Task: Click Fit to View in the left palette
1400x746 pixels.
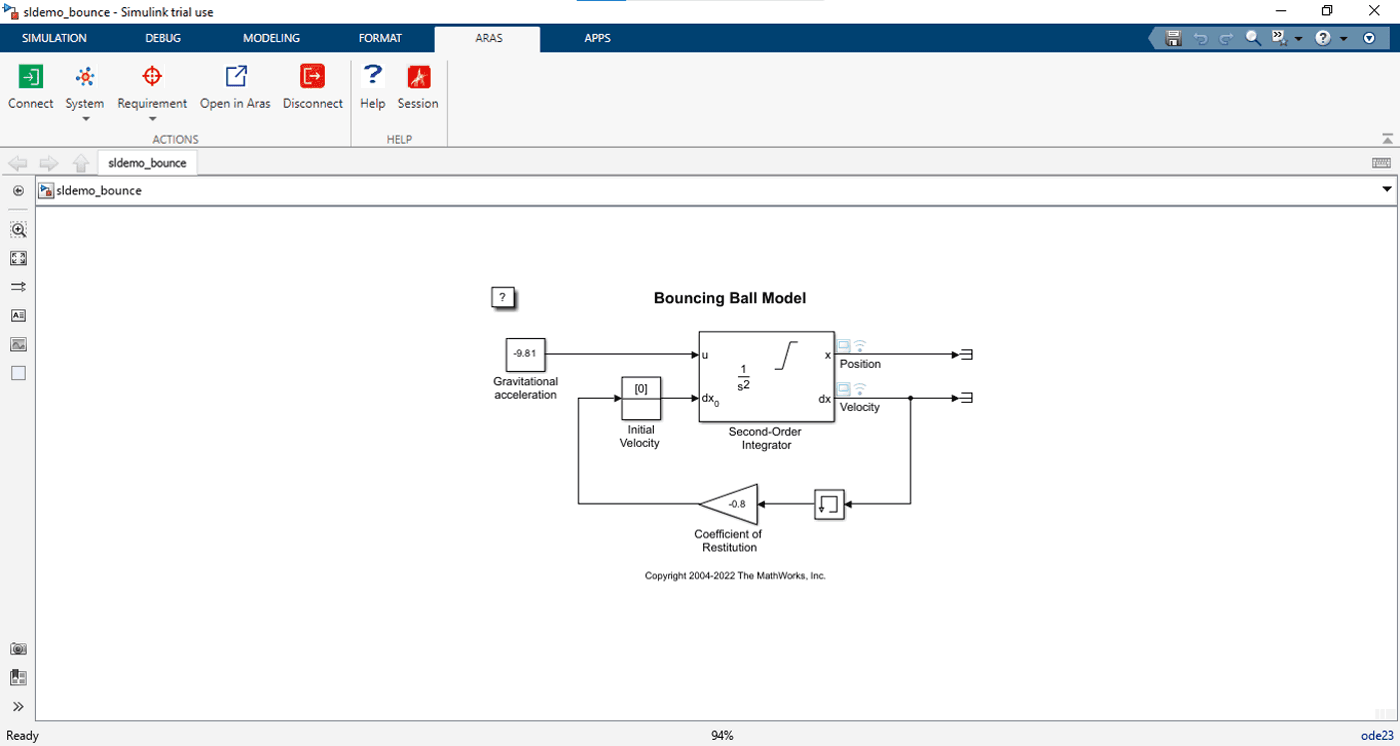Action: tap(18, 257)
